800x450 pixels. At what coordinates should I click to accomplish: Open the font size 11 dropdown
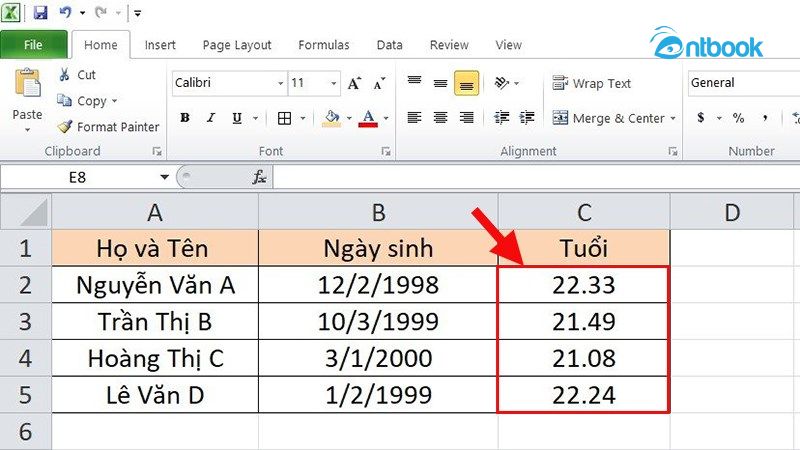click(334, 83)
